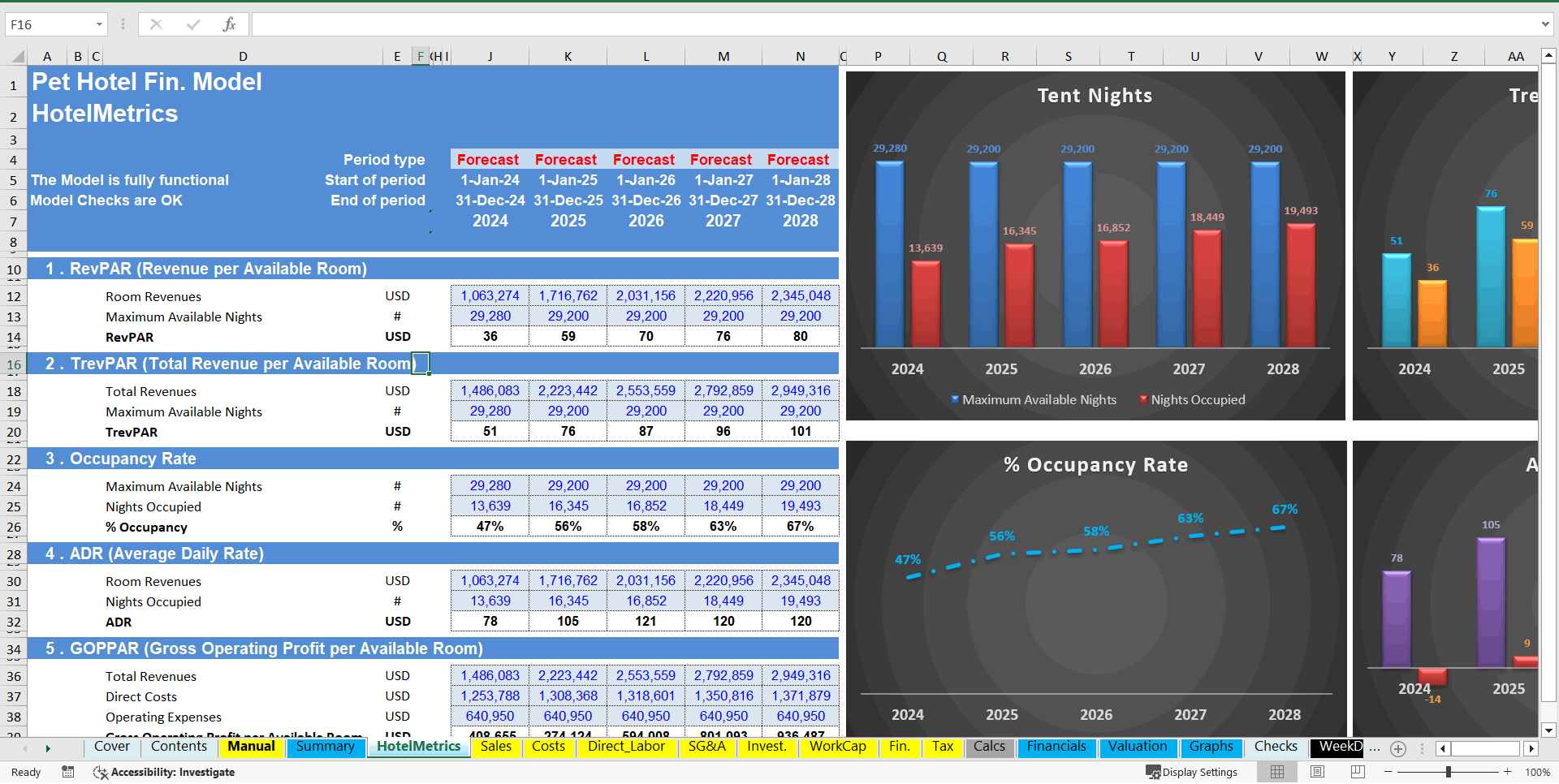Click 2025 Direct Costs value 1,308,368
Screen dimensions: 1559x784
click(568, 696)
